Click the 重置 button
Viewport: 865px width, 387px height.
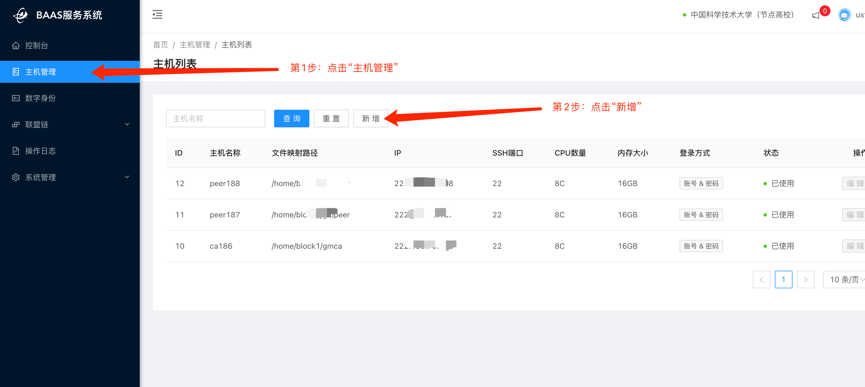[331, 119]
